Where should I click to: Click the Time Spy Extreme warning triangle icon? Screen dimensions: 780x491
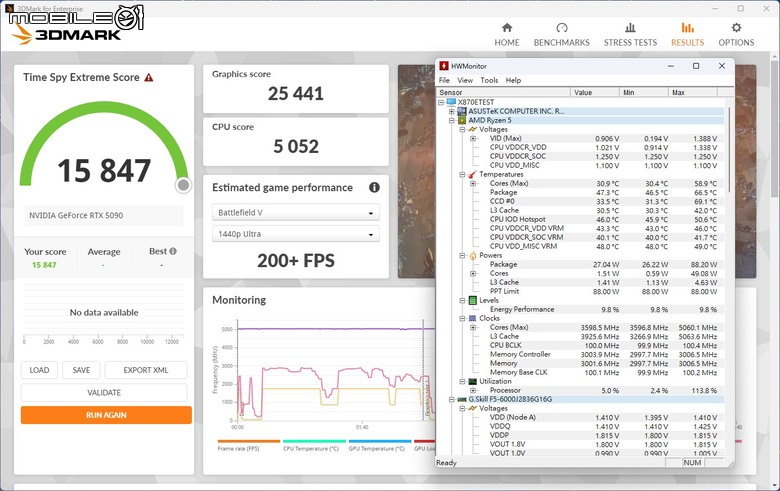point(149,78)
